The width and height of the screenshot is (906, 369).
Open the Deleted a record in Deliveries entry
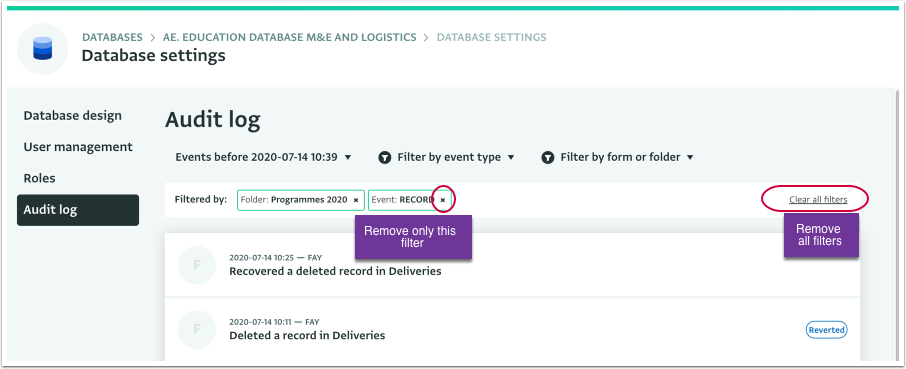point(513,329)
